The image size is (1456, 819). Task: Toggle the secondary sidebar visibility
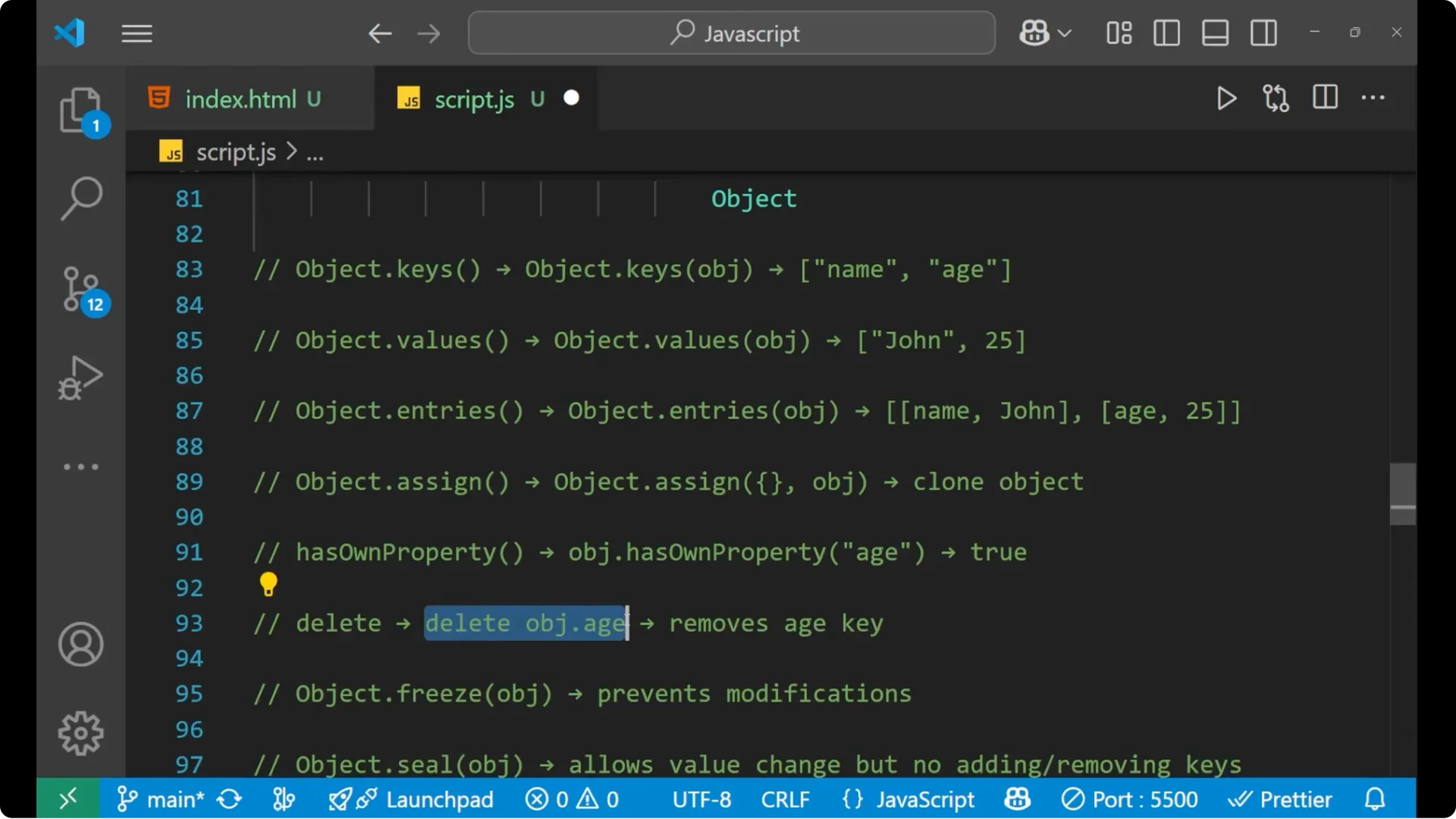[1263, 33]
